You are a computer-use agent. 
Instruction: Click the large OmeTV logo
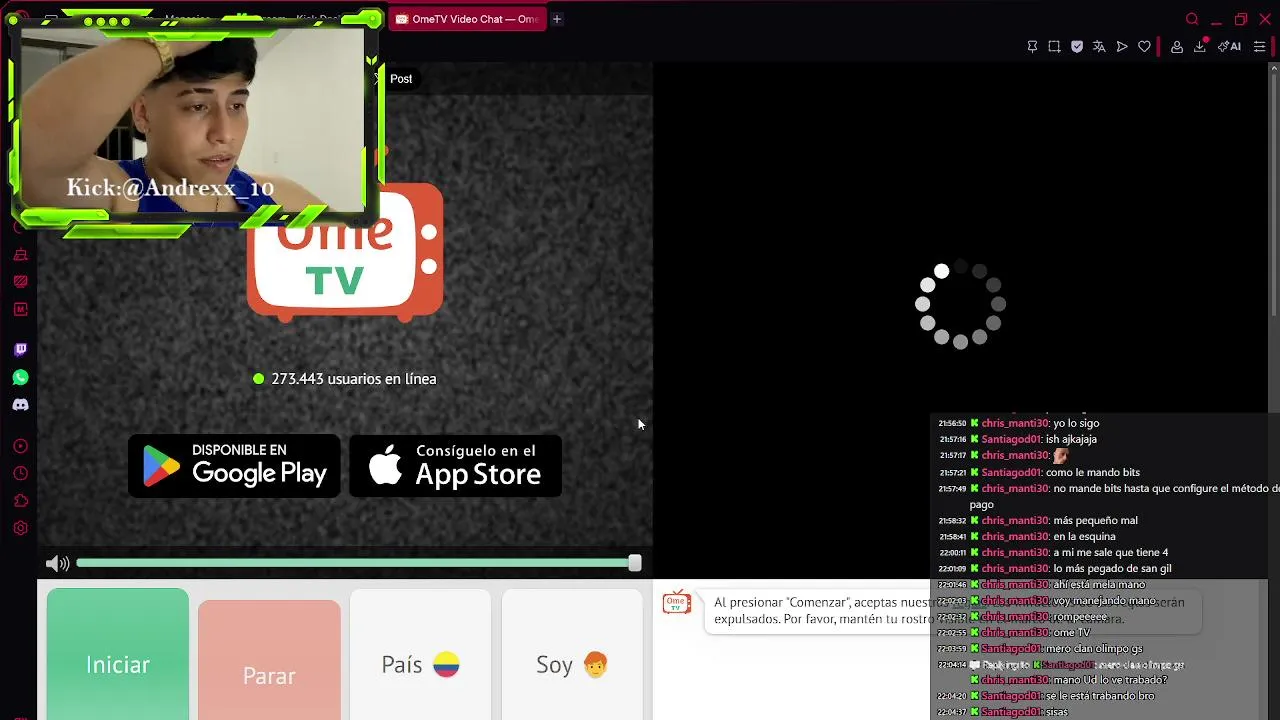click(345, 252)
